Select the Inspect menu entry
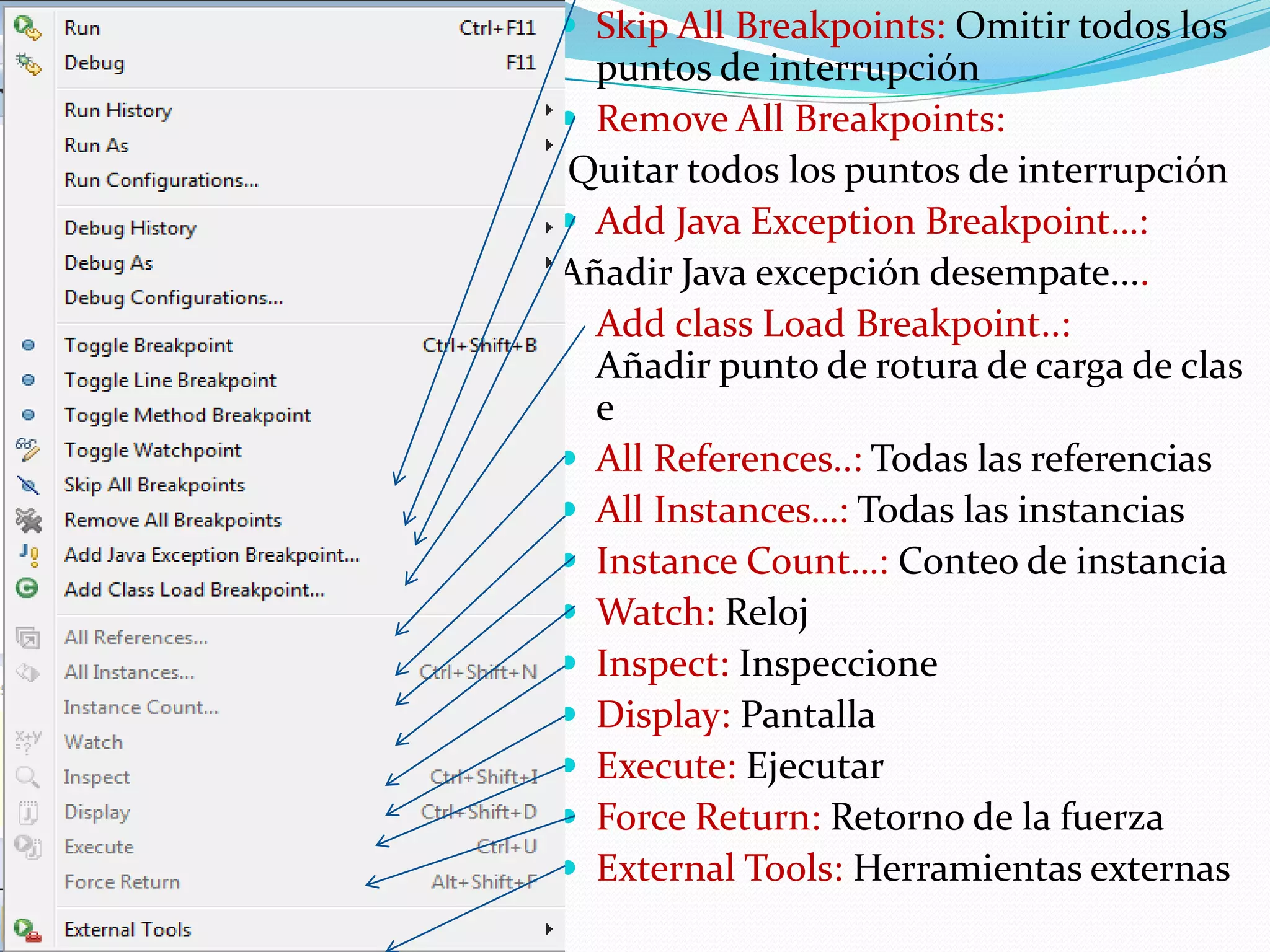Image resolution: width=1270 pixels, height=952 pixels. (97, 777)
